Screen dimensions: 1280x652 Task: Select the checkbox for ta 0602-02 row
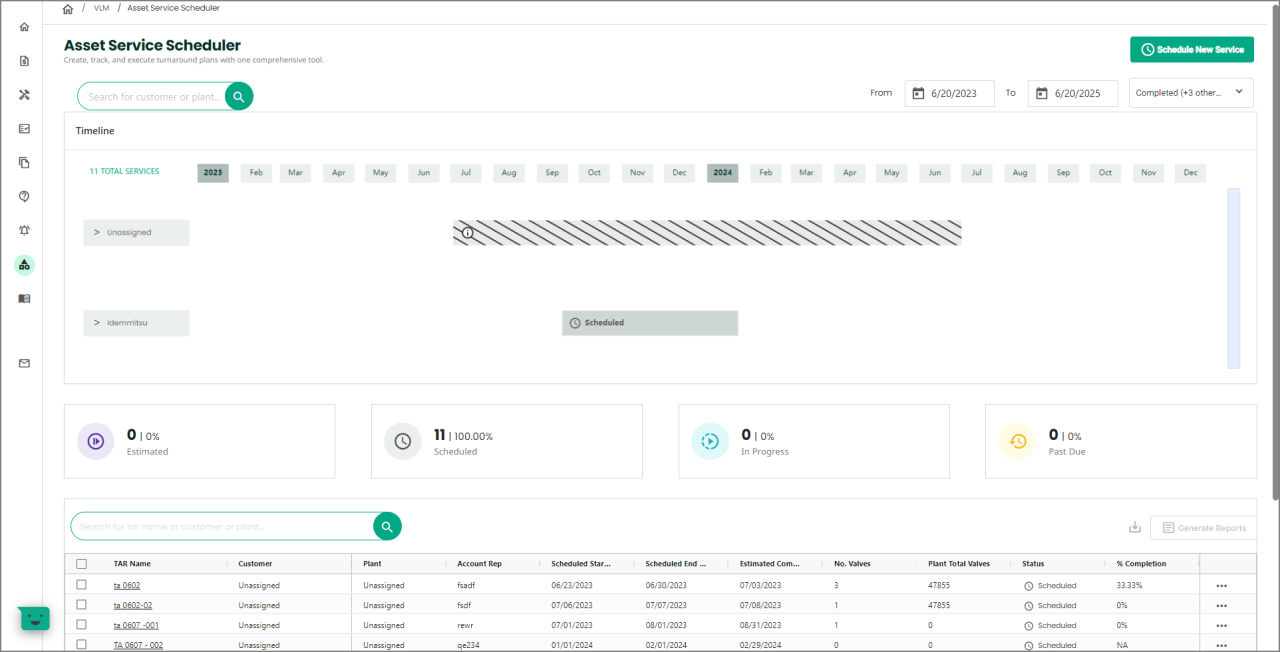point(82,605)
